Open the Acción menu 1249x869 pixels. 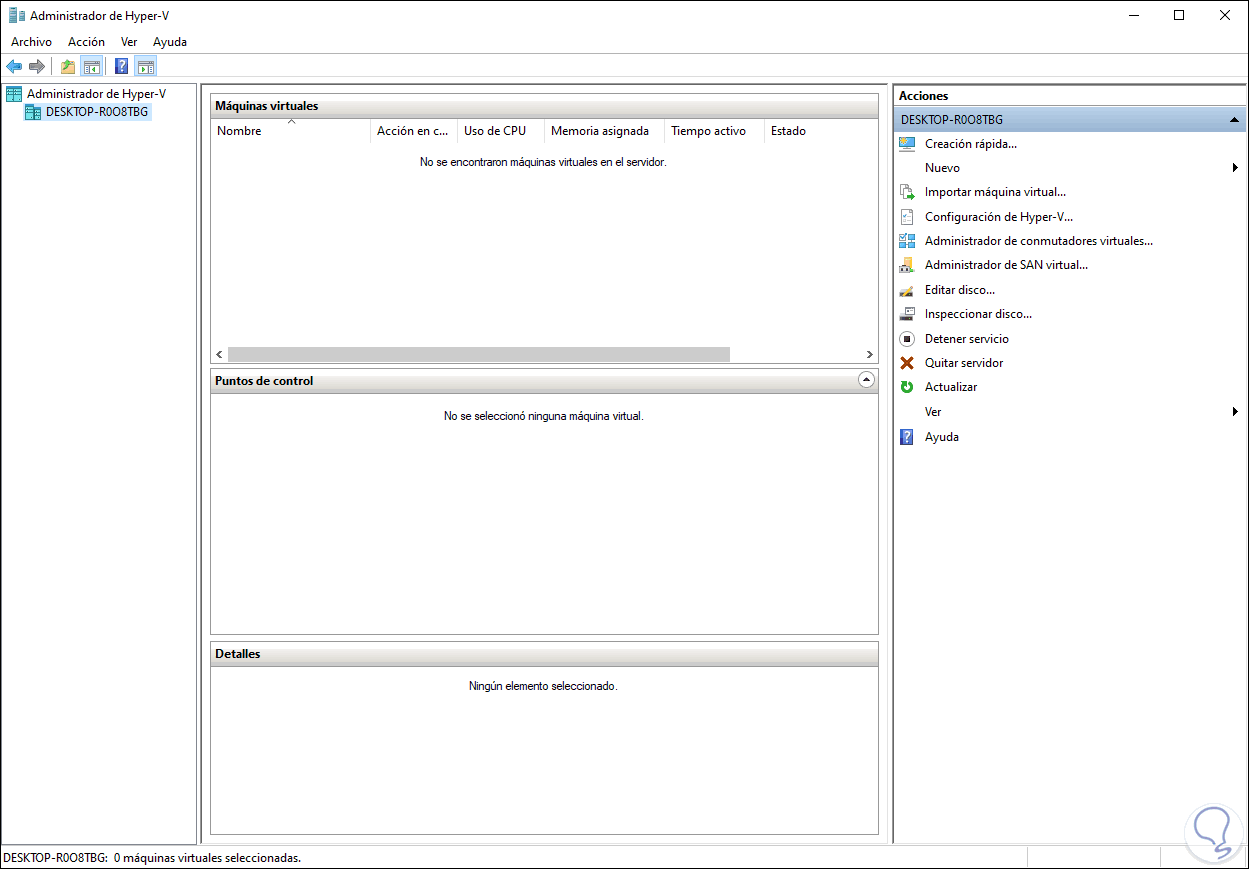click(x=86, y=42)
